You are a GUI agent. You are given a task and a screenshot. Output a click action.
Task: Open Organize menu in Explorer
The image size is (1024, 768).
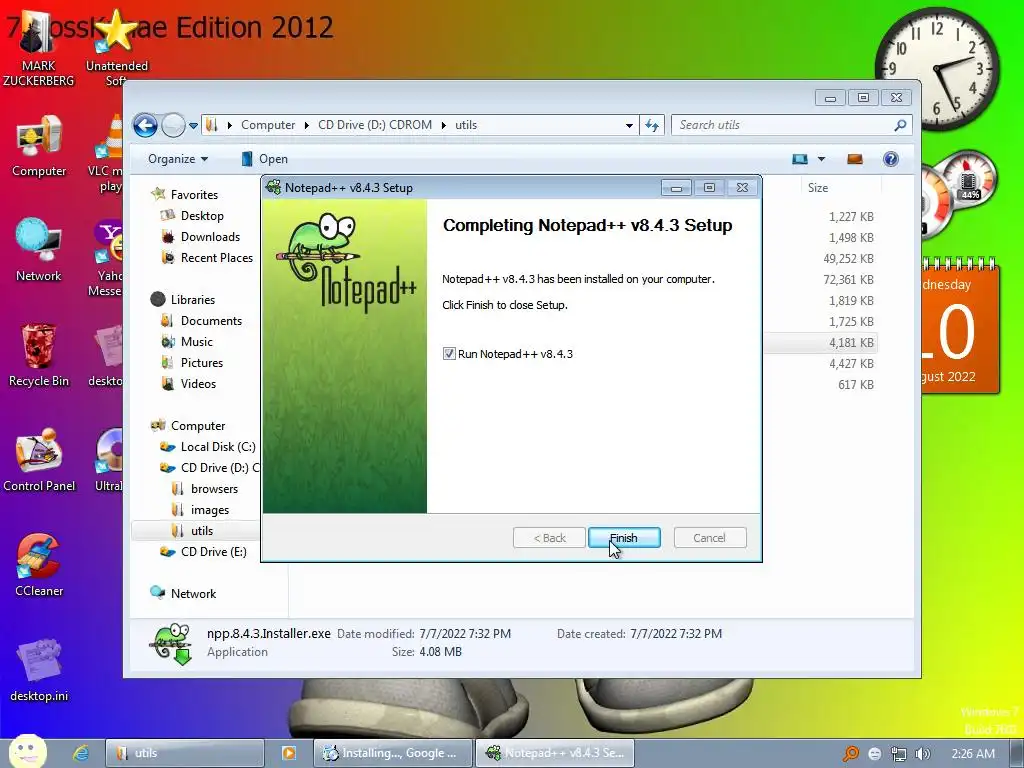(x=178, y=159)
